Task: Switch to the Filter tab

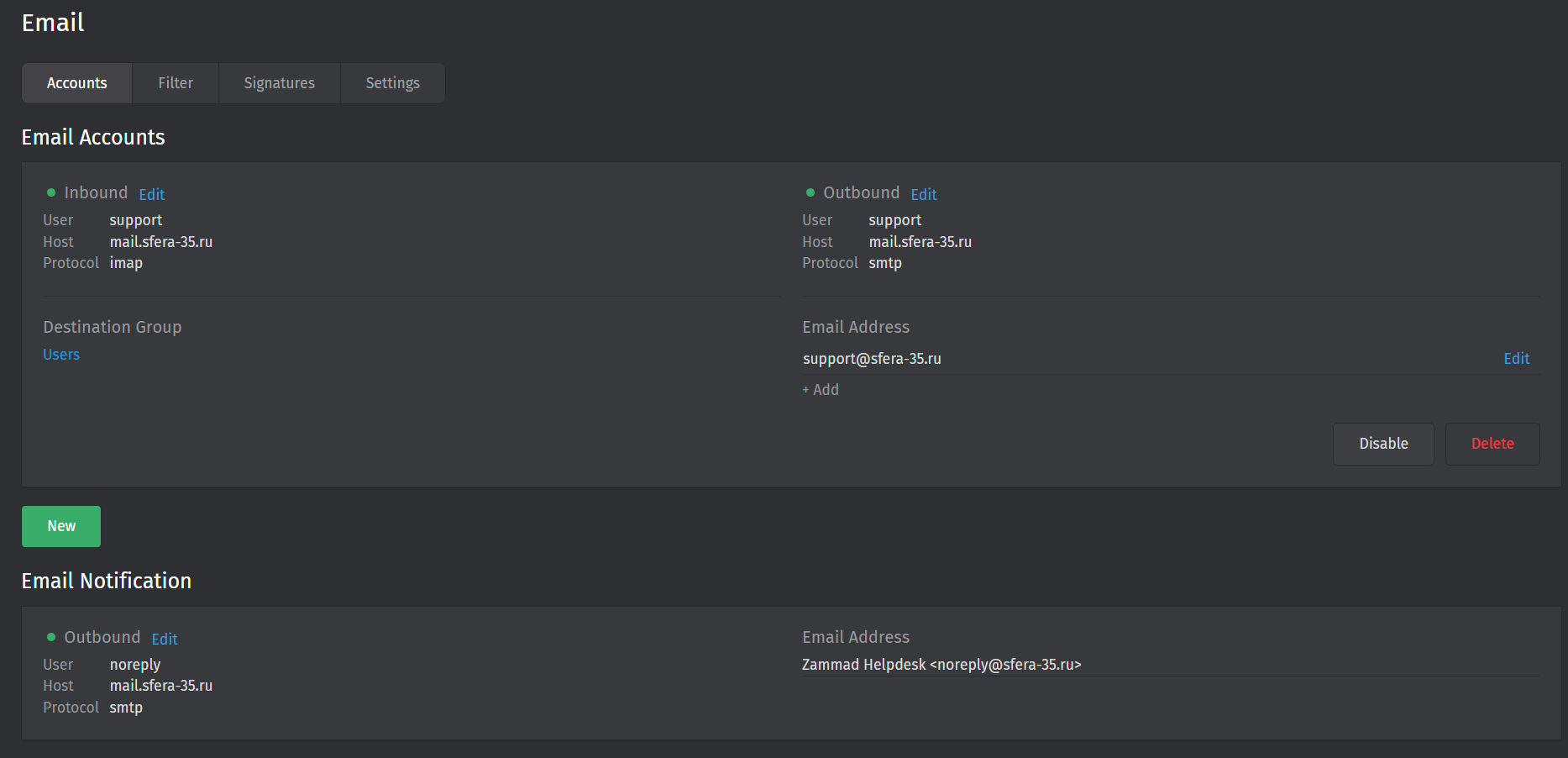Action: (175, 82)
